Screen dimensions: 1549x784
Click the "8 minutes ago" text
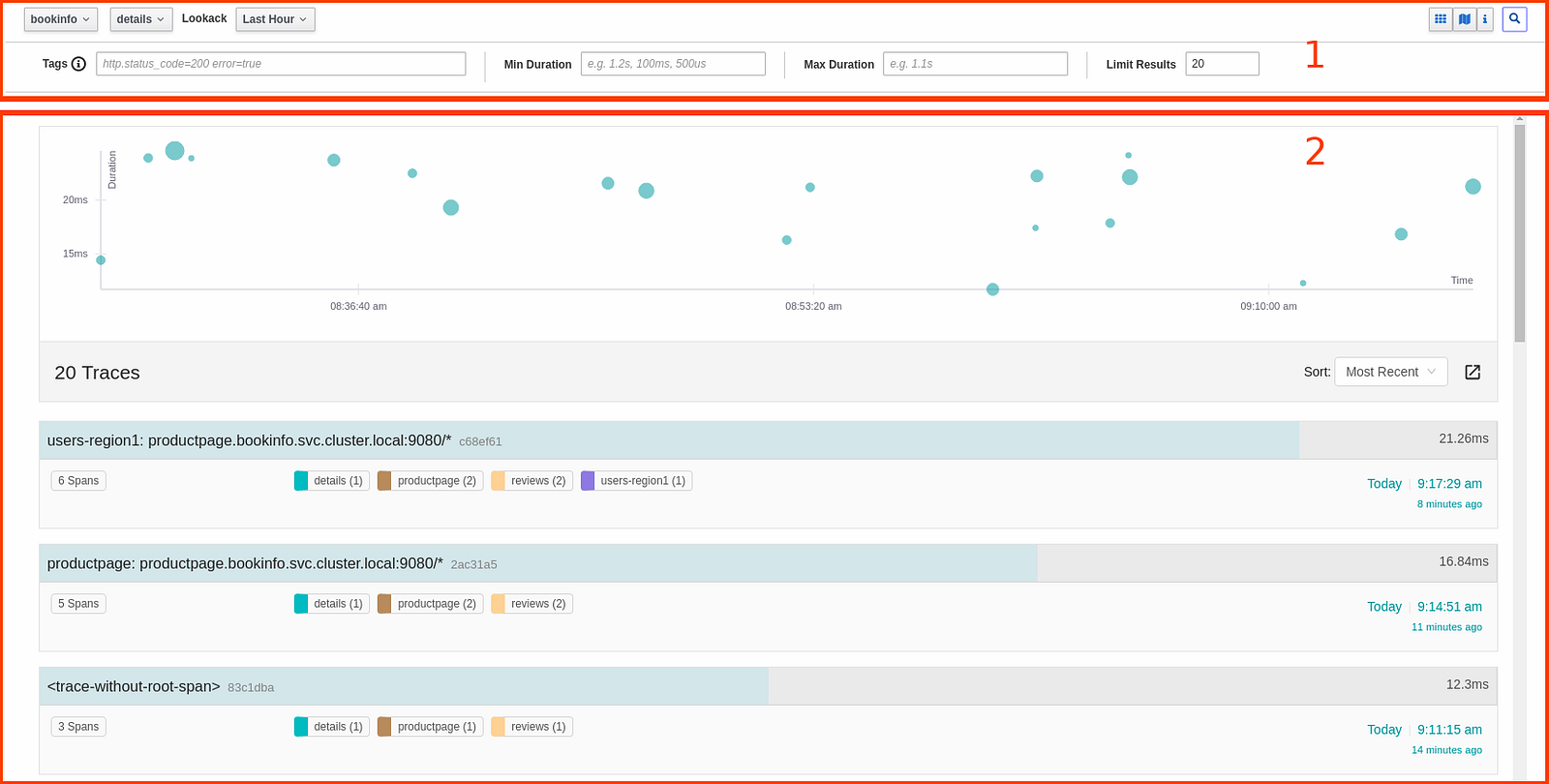[x=1449, y=504]
